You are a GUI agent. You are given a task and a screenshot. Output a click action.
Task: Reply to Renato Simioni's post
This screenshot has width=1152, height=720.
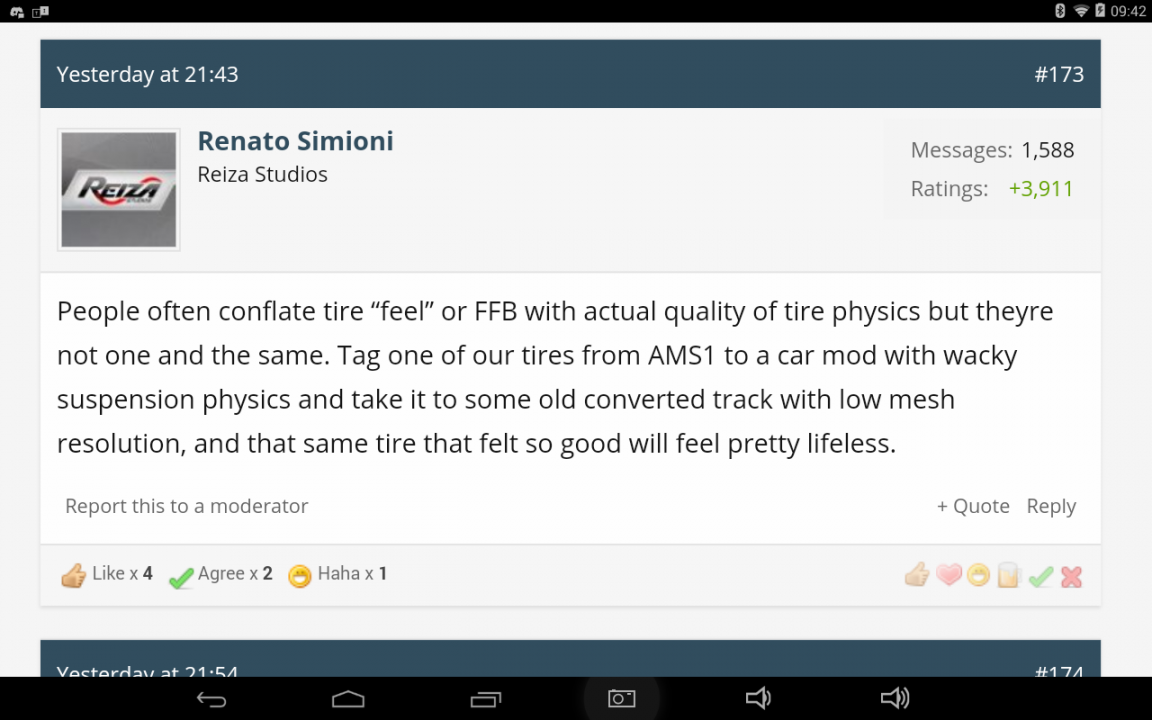point(1051,506)
